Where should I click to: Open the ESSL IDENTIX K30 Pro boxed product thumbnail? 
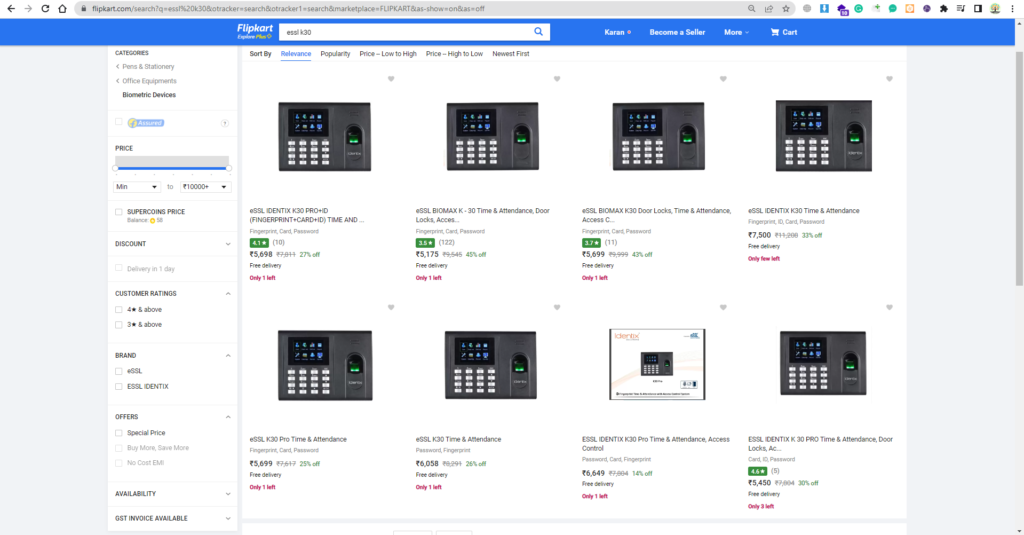pos(657,365)
